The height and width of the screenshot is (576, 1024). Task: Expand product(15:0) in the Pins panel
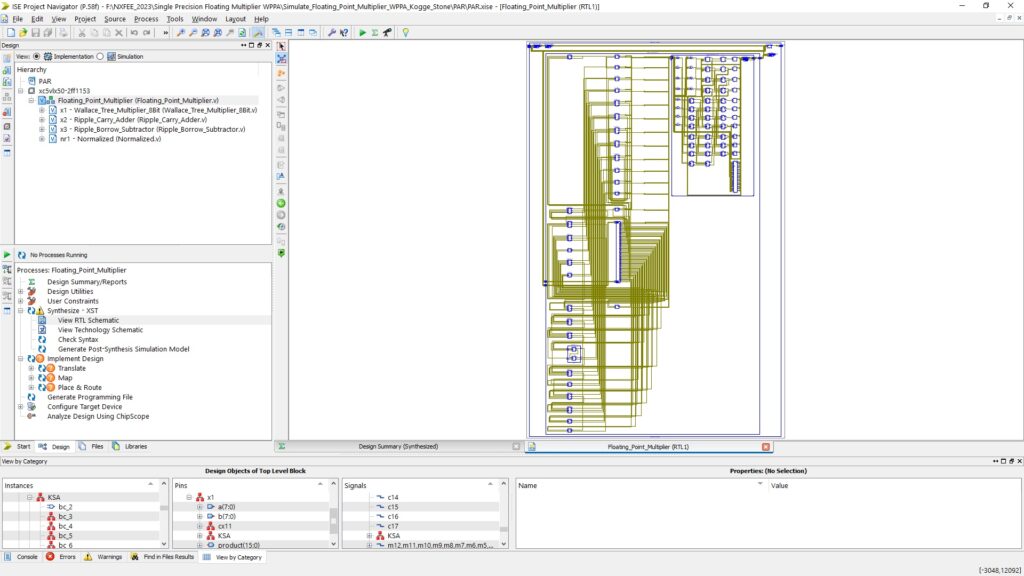[x=199, y=544]
